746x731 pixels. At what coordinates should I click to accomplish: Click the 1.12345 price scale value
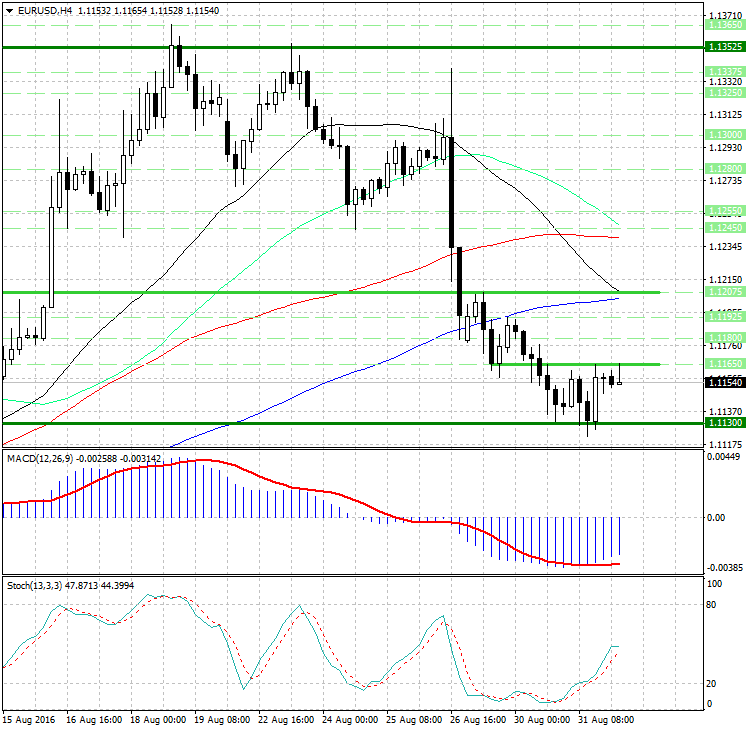pos(726,247)
